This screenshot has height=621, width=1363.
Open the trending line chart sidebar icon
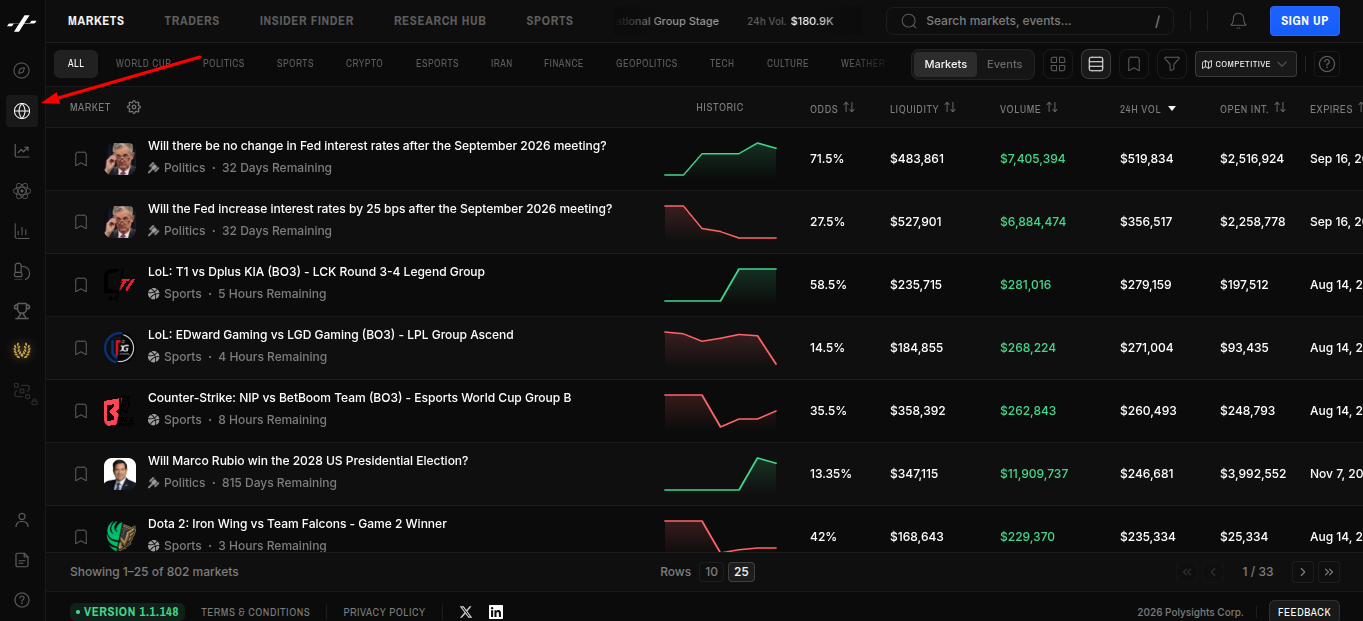(x=22, y=151)
